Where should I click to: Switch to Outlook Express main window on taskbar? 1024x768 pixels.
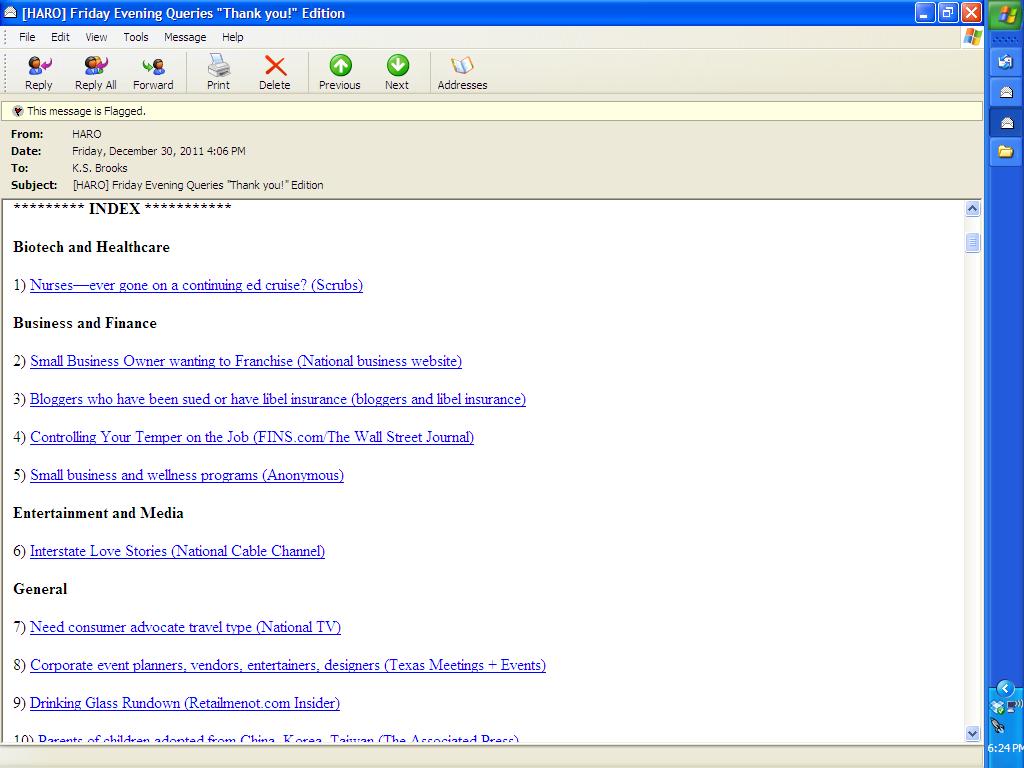(x=1006, y=62)
